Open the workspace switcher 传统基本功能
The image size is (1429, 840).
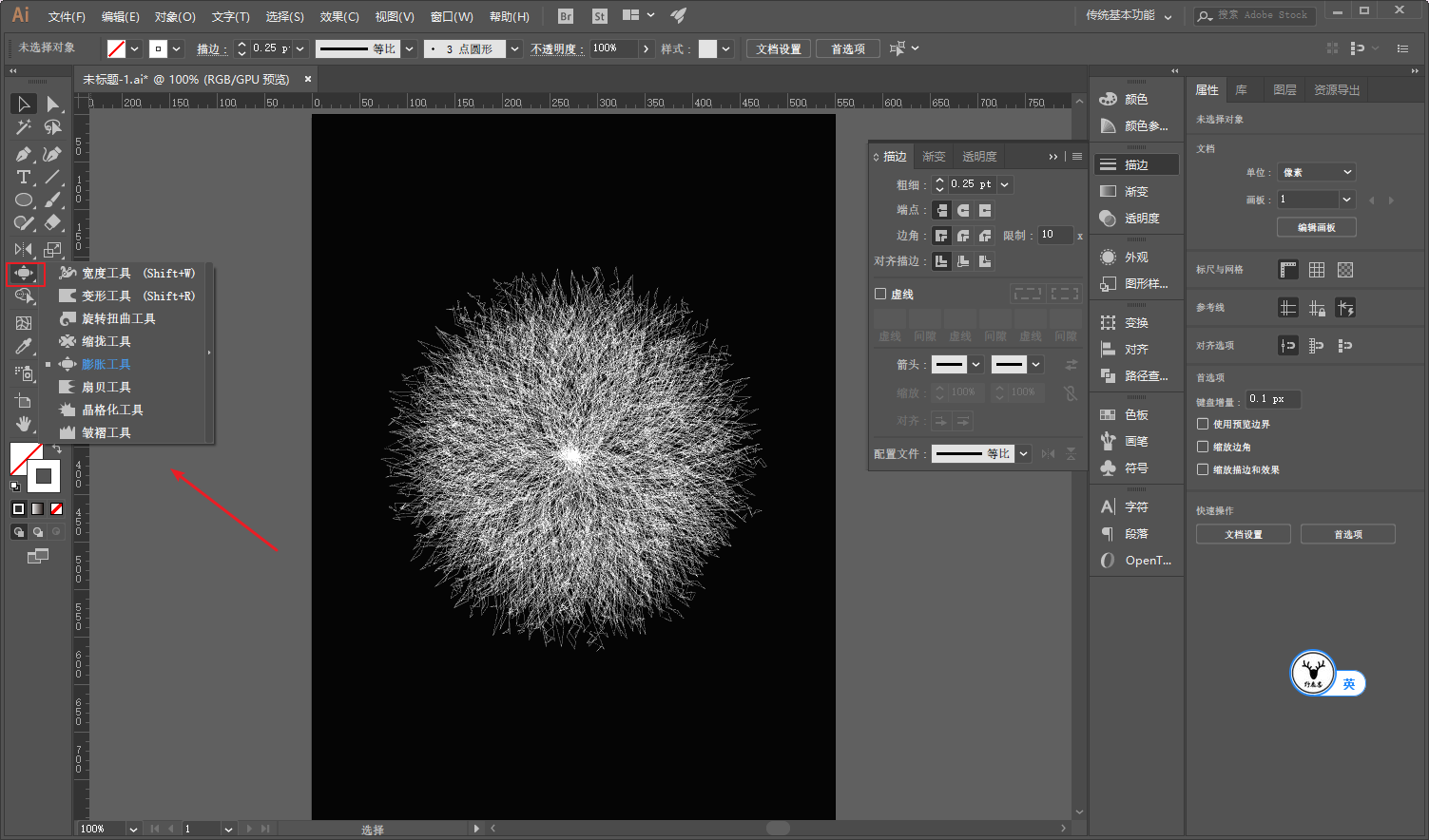pyautogui.click(x=1129, y=16)
